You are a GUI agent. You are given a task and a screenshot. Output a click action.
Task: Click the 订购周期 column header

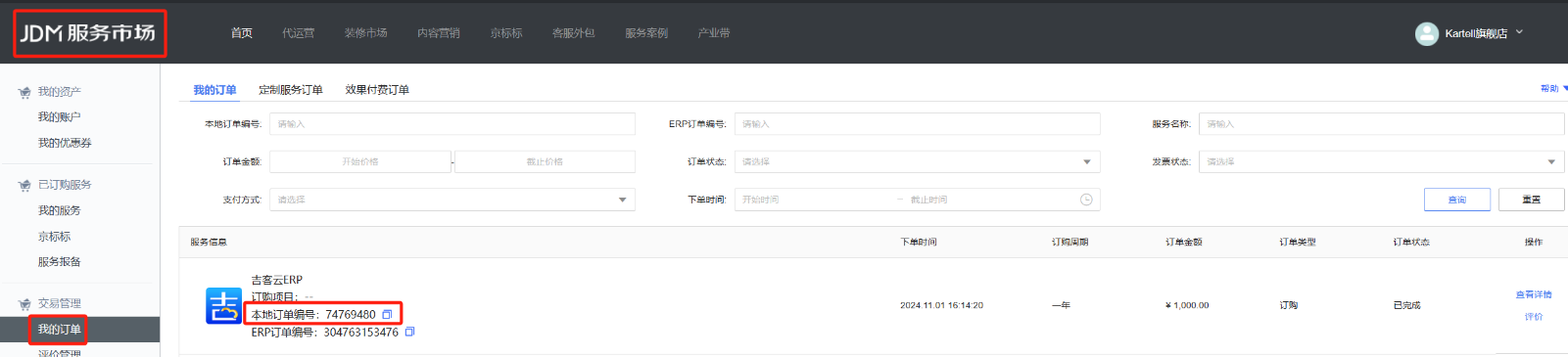(x=1070, y=243)
